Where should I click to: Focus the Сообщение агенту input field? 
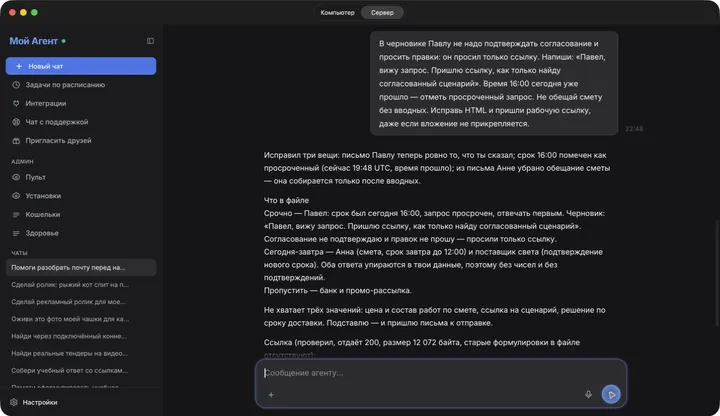[441, 373]
